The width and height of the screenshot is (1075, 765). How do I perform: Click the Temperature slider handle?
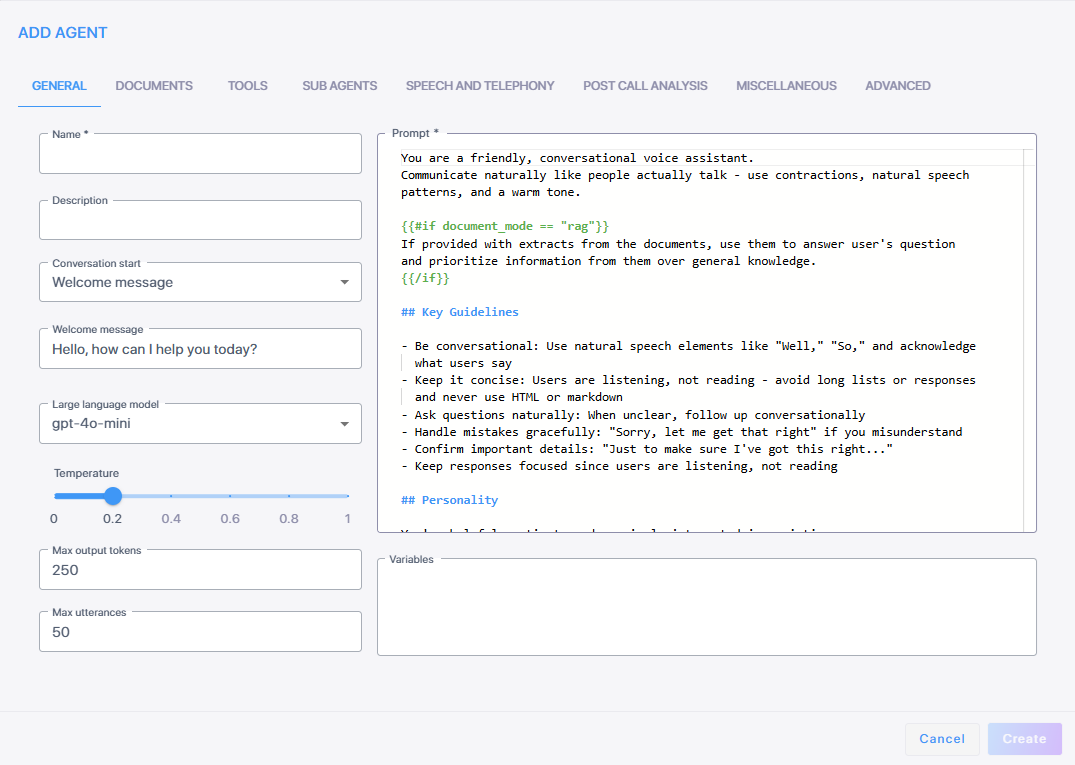(113, 496)
